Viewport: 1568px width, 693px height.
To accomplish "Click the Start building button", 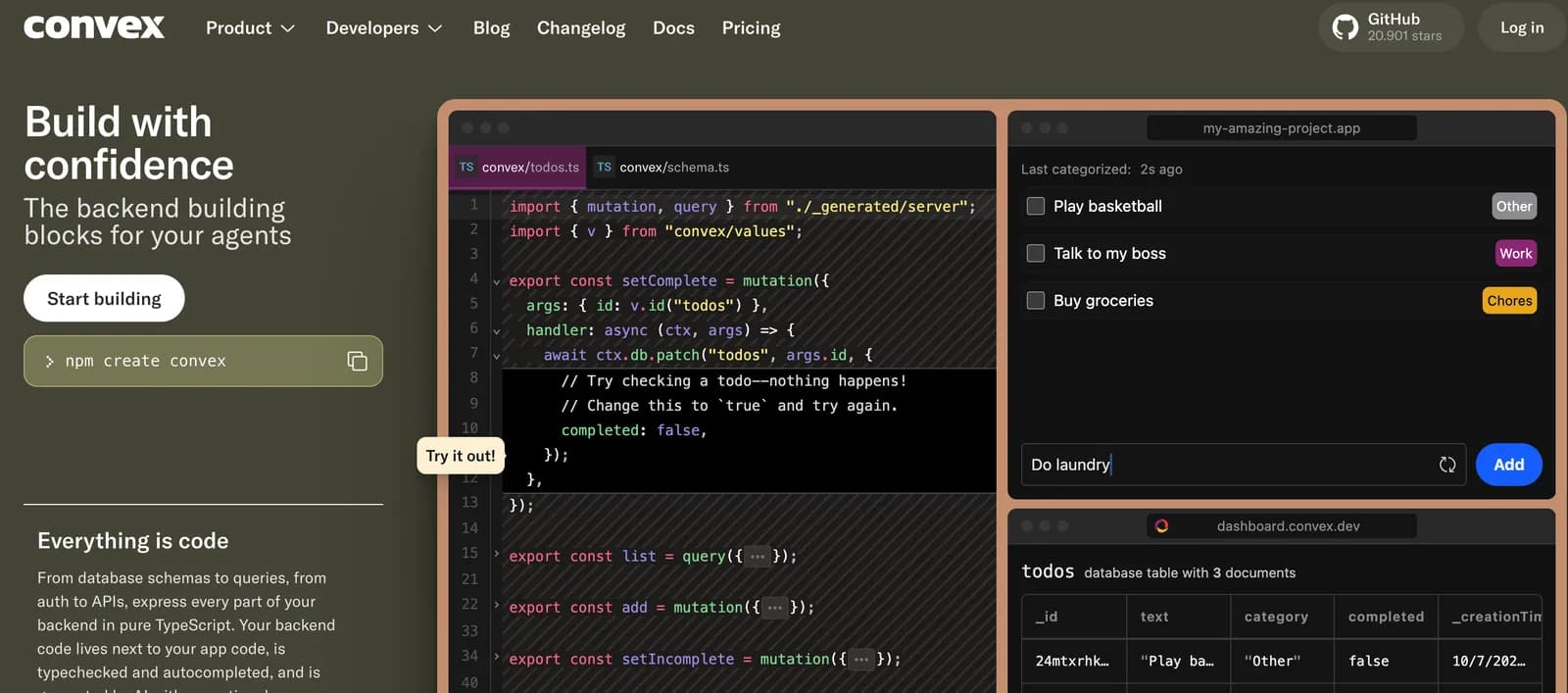I will tap(104, 298).
